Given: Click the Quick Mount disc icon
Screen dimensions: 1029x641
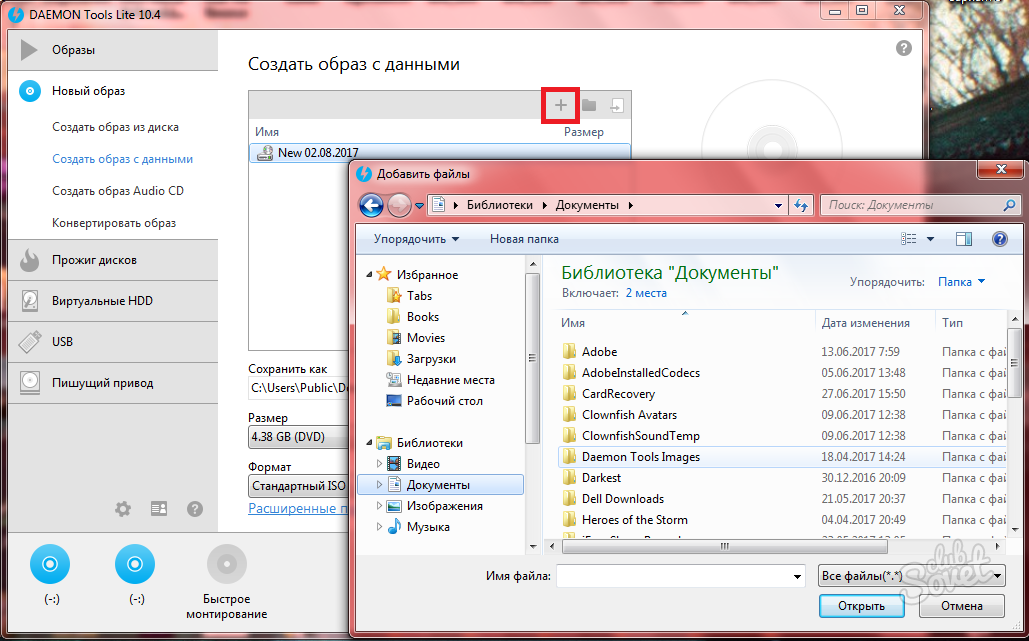Looking at the screenshot, I should (226, 565).
